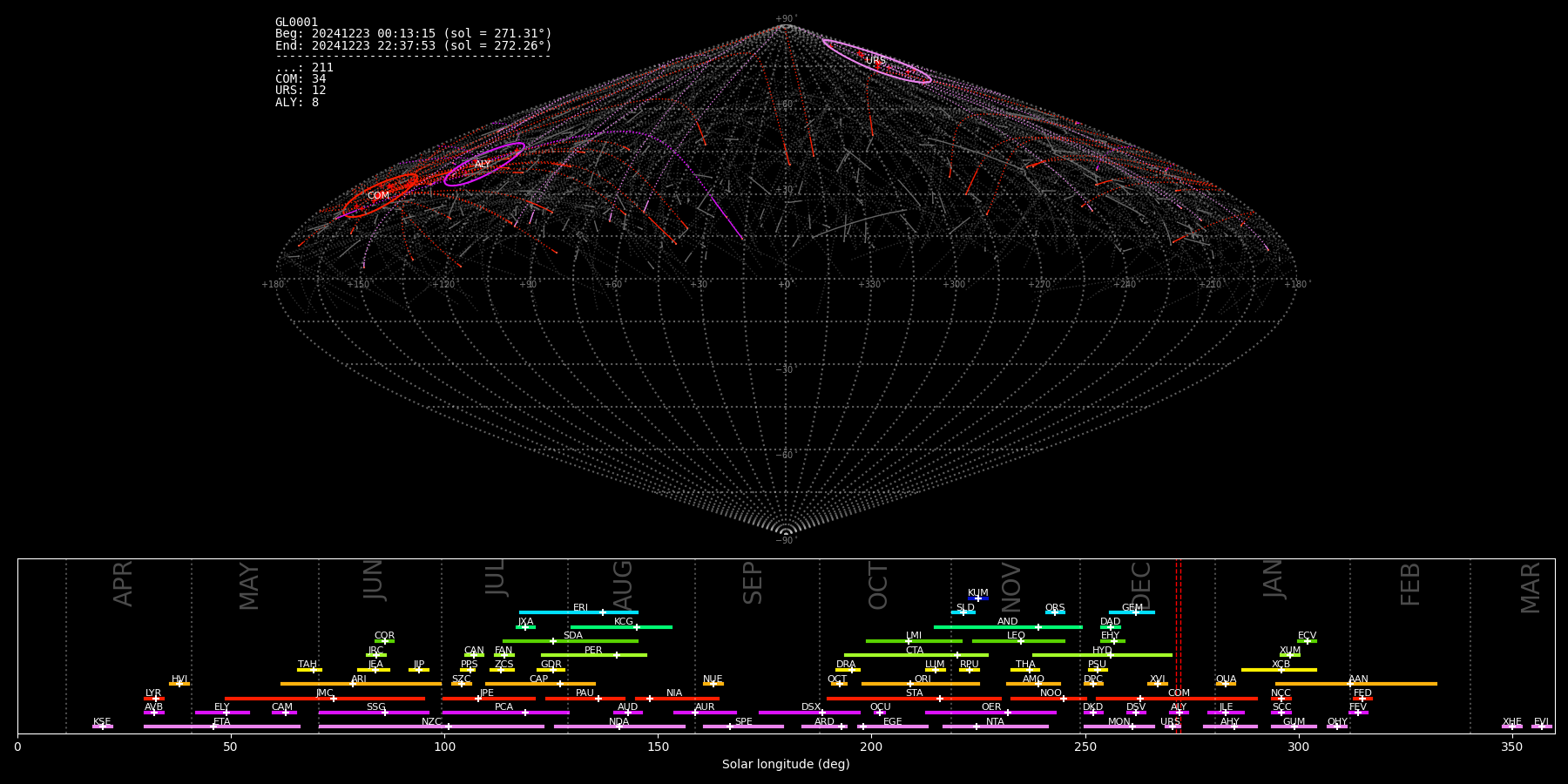1568x784 pixels.
Task: Click the DEC month label in the timeline
Action: click(x=1141, y=586)
